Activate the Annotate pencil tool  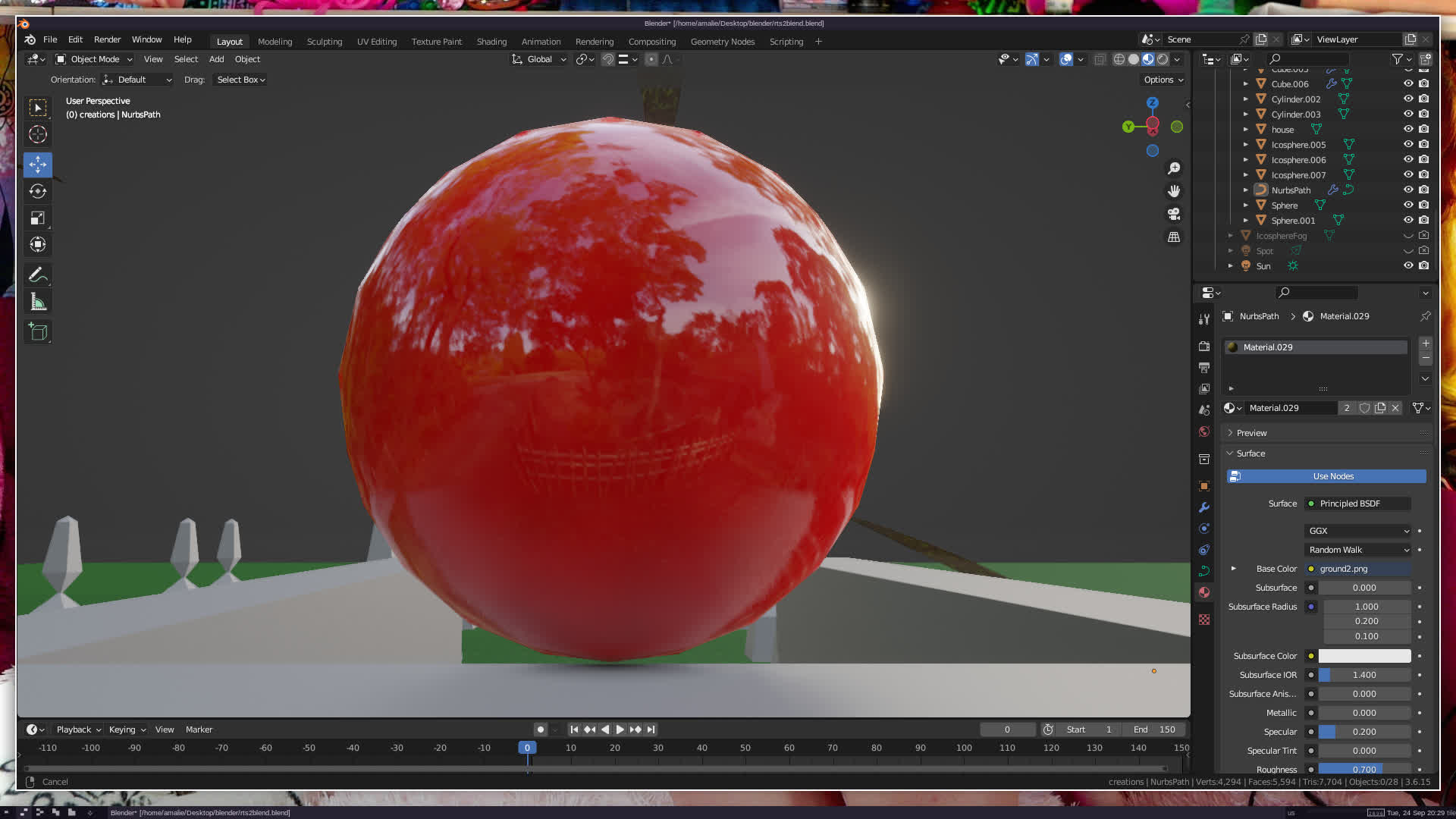[38, 275]
